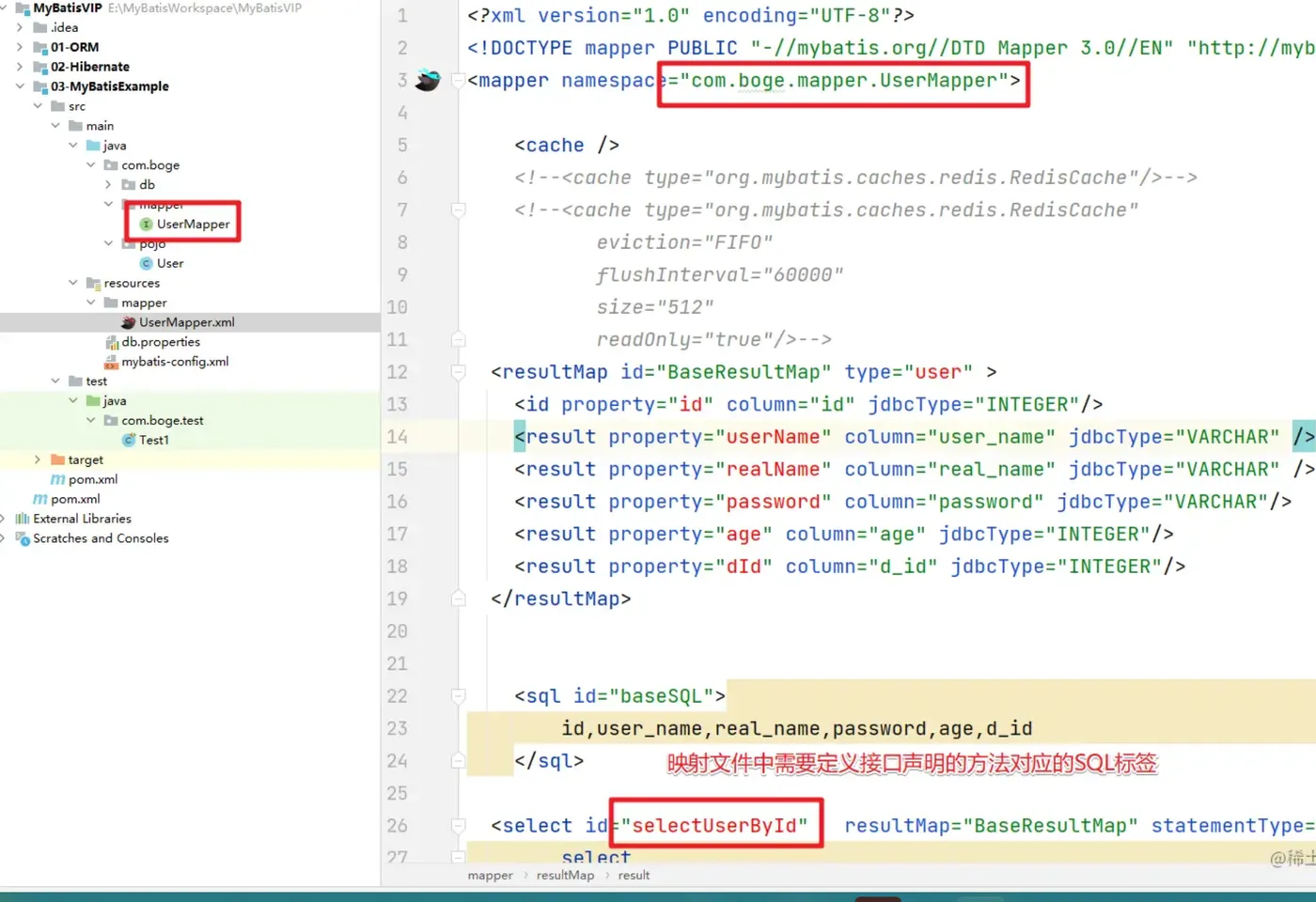Expand the 01-ORM module
1316x902 pixels.
20,47
